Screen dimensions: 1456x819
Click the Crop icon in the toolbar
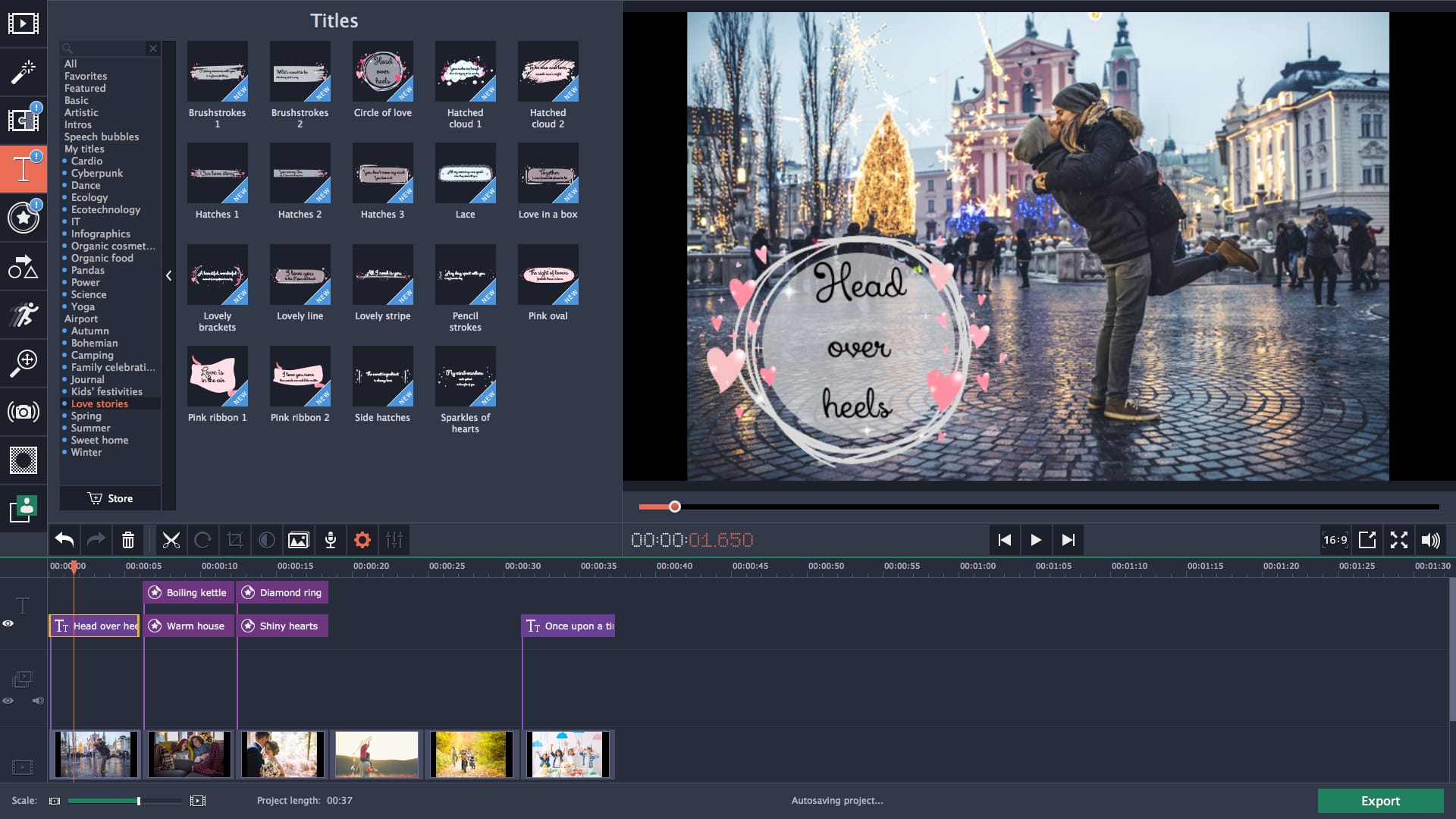click(x=235, y=540)
